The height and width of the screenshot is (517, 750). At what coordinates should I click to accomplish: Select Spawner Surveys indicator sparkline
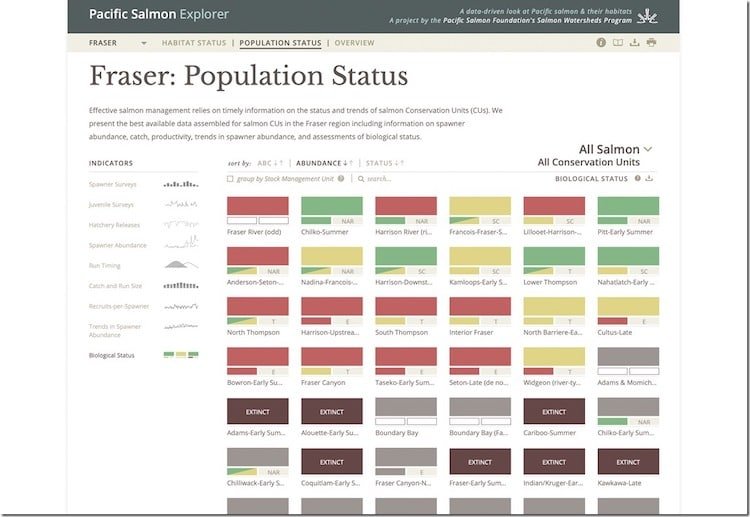point(181,184)
